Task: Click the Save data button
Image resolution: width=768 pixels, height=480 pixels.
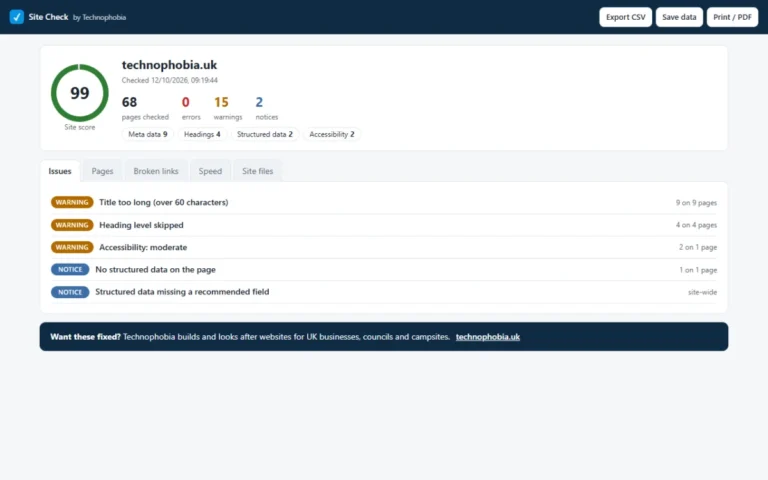Action: tap(679, 17)
